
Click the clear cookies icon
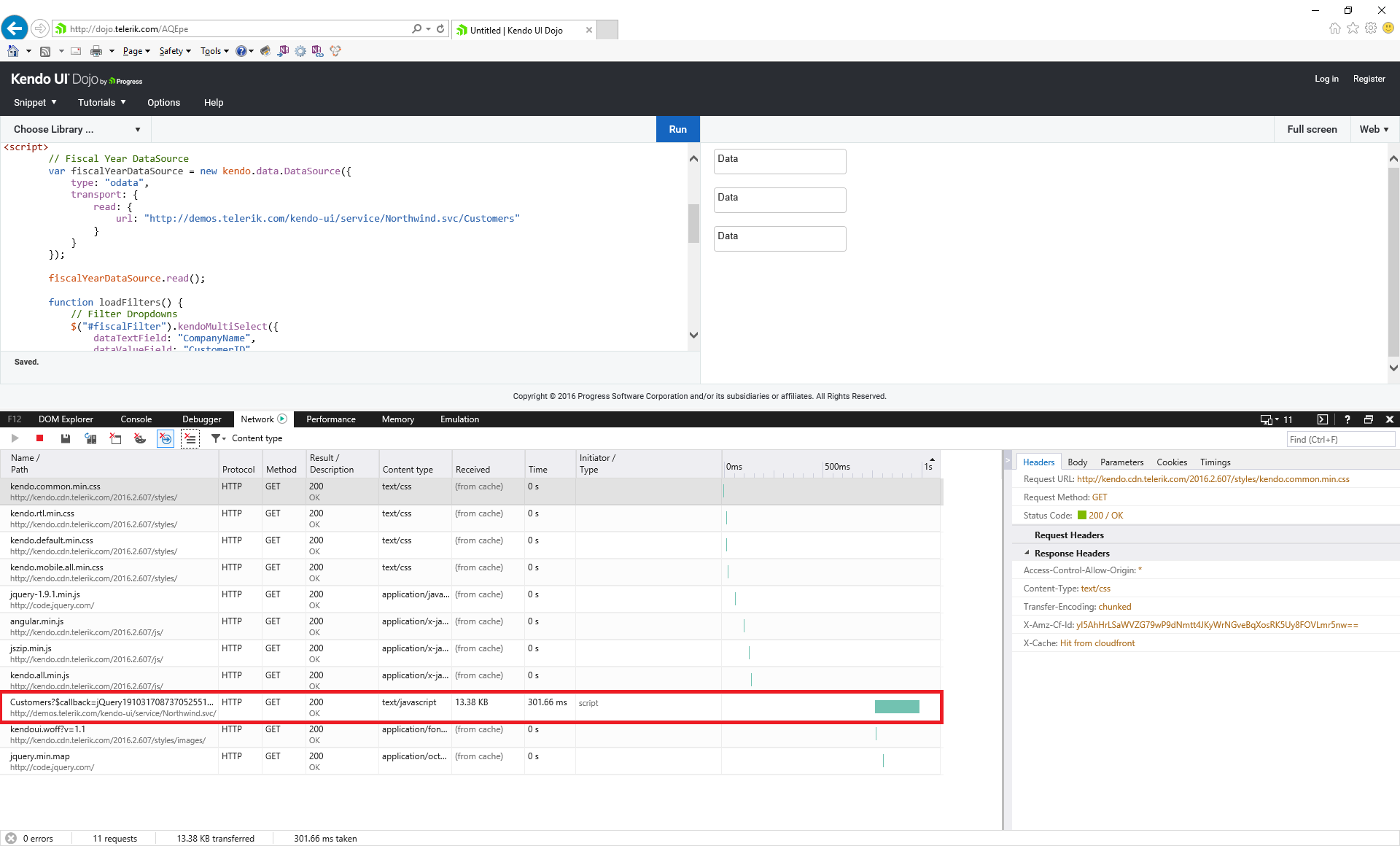(140, 438)
